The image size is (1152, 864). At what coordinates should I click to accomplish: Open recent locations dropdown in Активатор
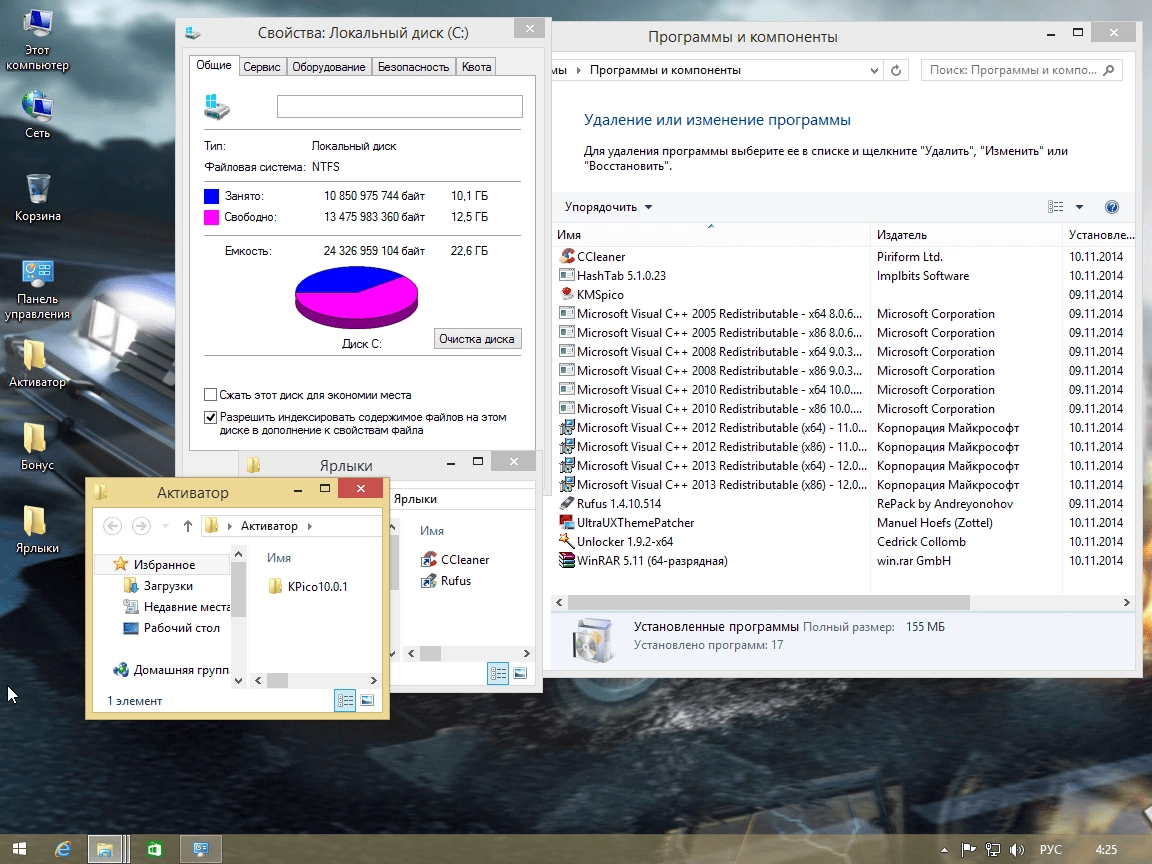(x=165, y=526)
